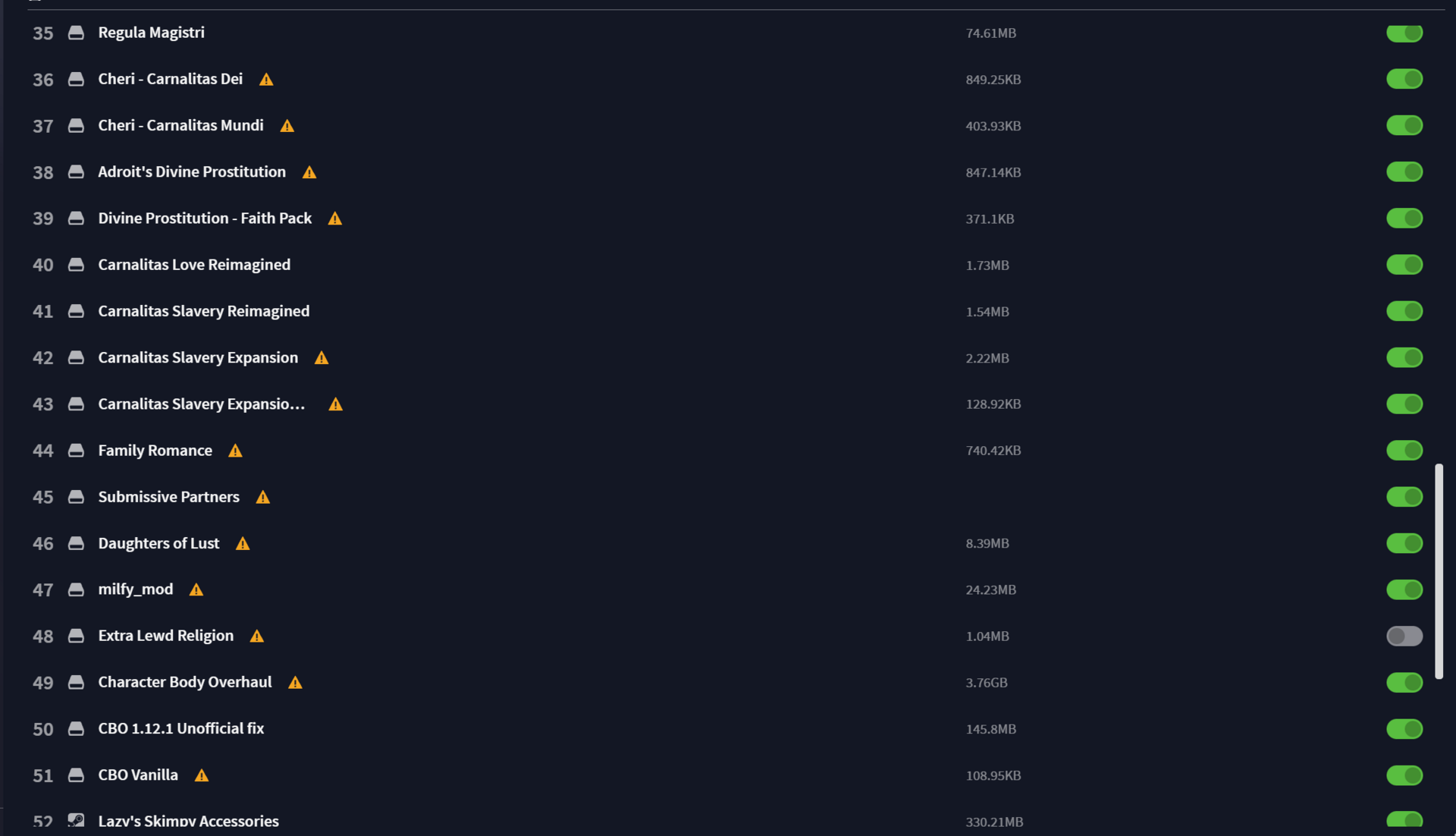Click load order number 48
The image size is (1456, 836).
[42, 636]
